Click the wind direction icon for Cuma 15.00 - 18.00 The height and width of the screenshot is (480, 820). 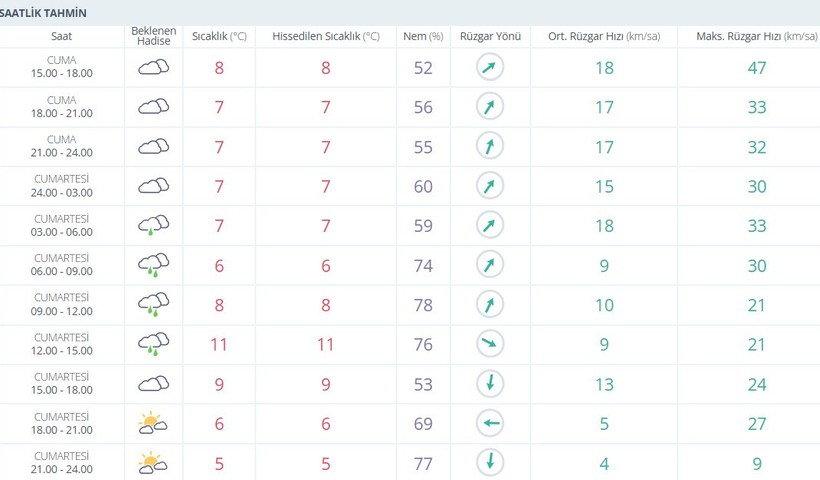pyautogui.click(x=490, y=67)
